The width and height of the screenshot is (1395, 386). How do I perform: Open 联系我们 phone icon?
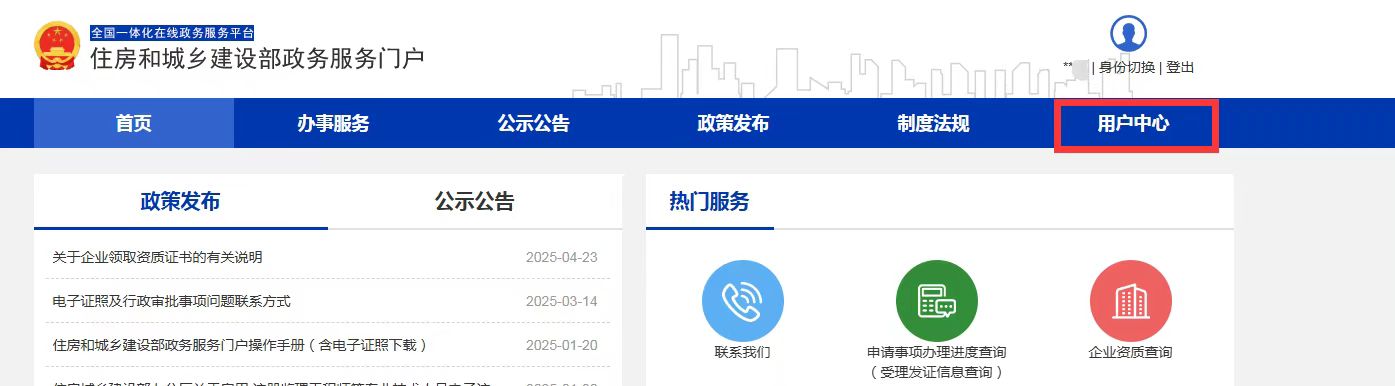[743, 300]
